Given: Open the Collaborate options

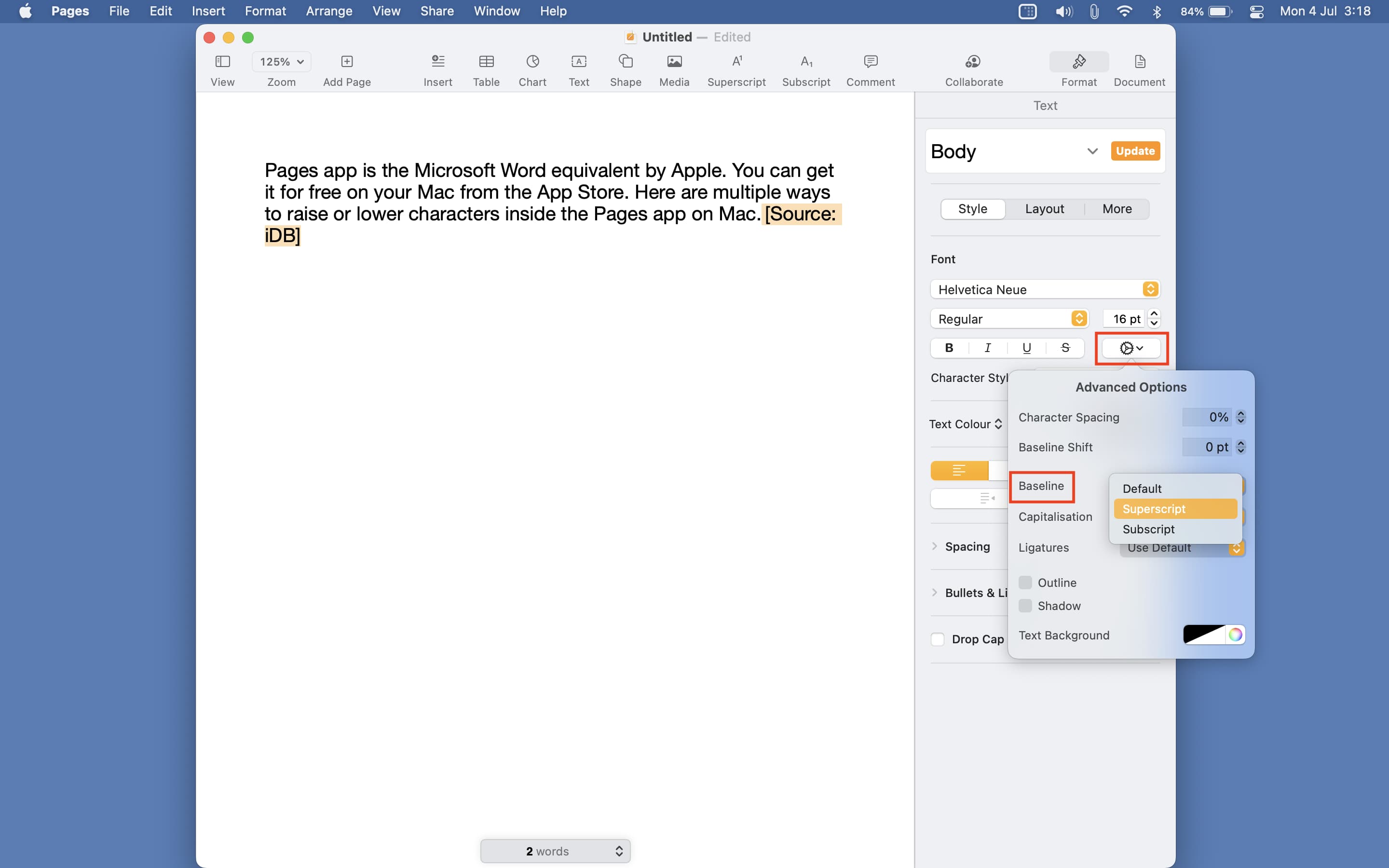Looking at the screenshot, I should click(973, 61).
